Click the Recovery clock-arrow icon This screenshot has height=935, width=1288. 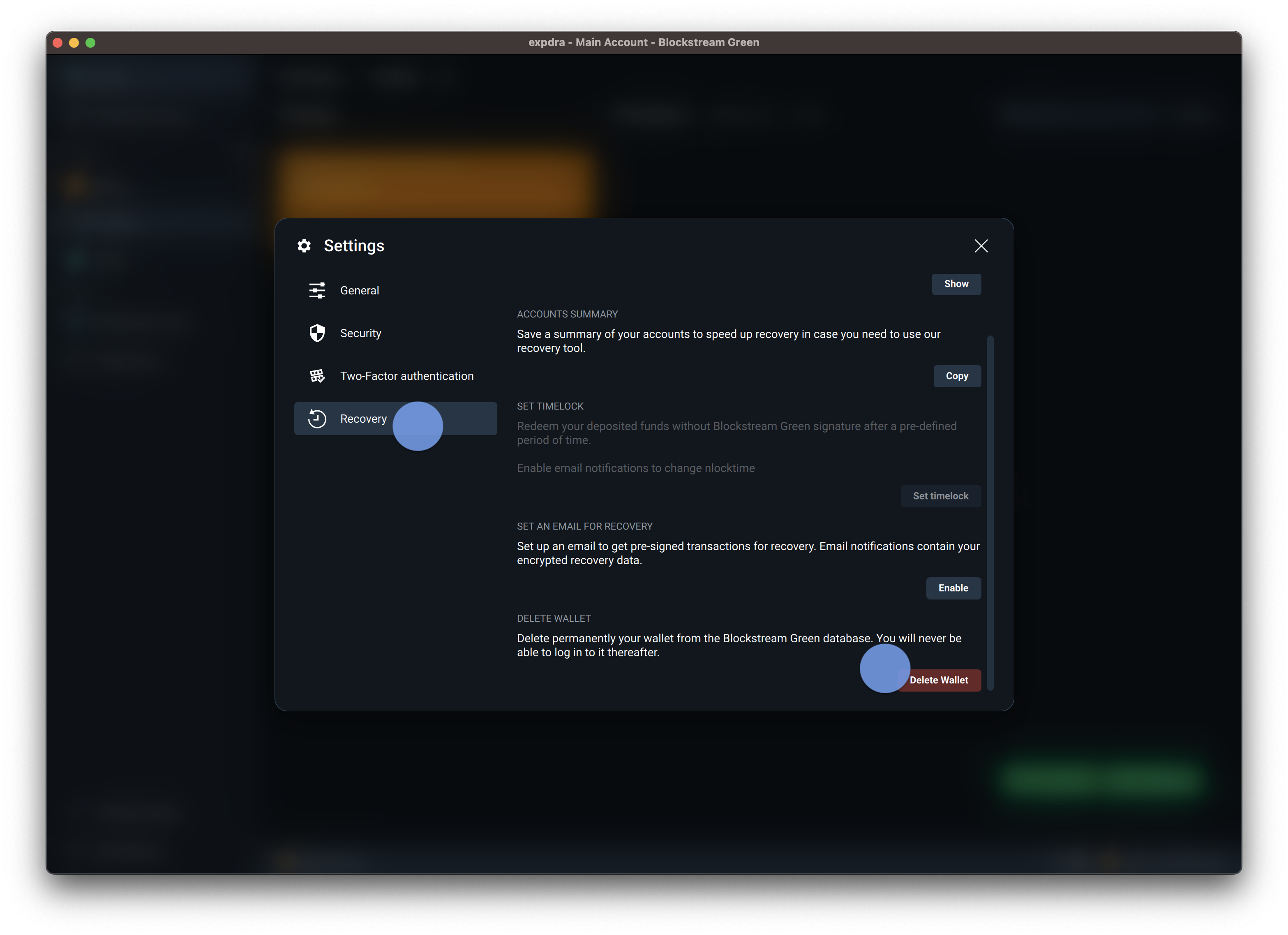(317, 419)
